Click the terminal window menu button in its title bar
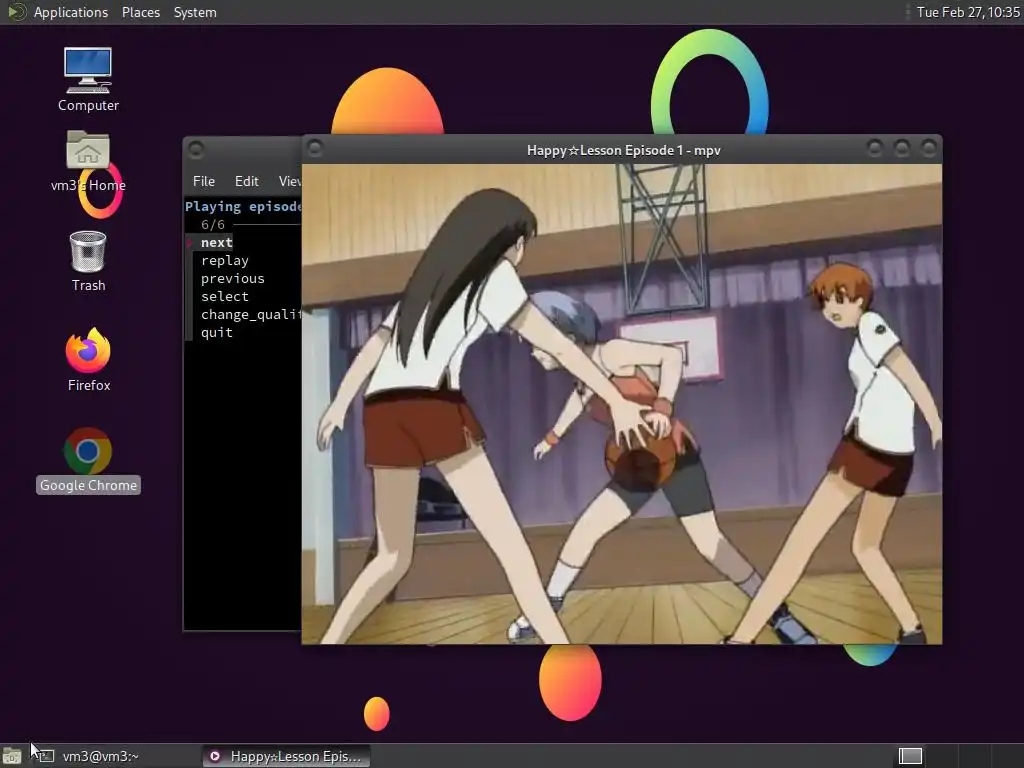The height and width of the screenshot is (768, 1024). click(196, 150)
